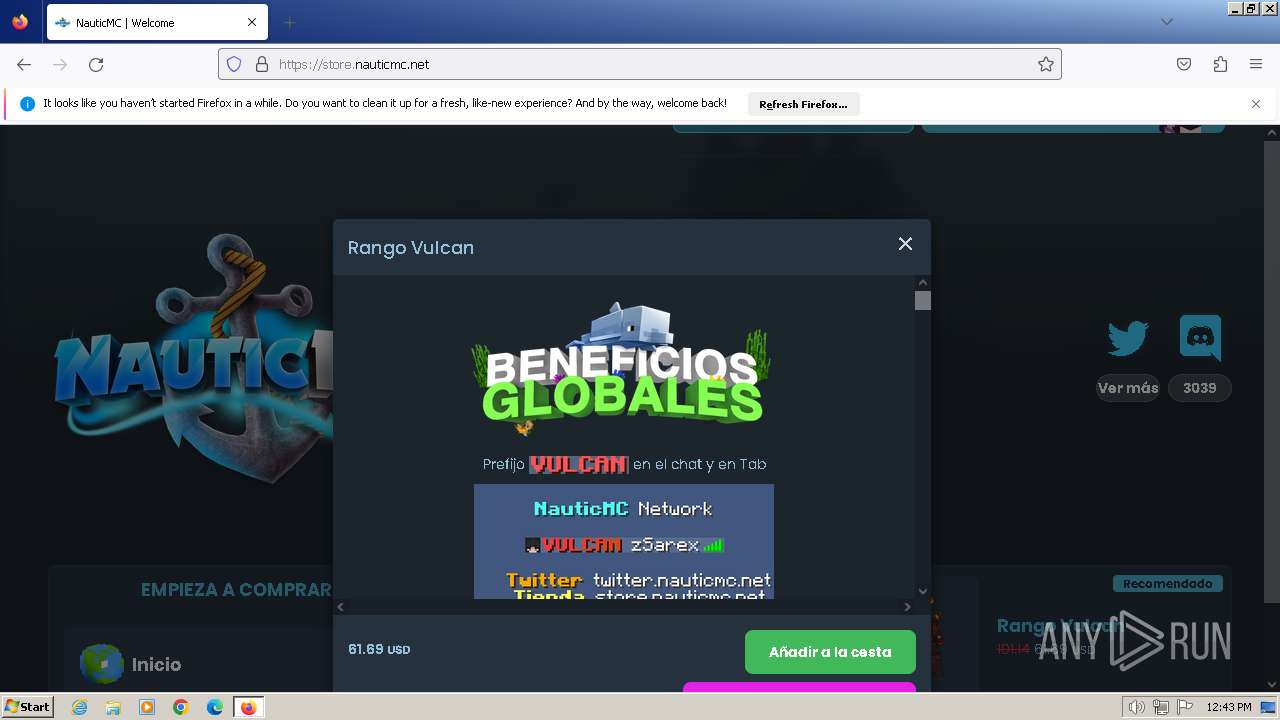Image resolution: width=1280 pixels, height=720 pixels.
Task: Expand the list all tabs dropdown
Action: click(1166, 22)
